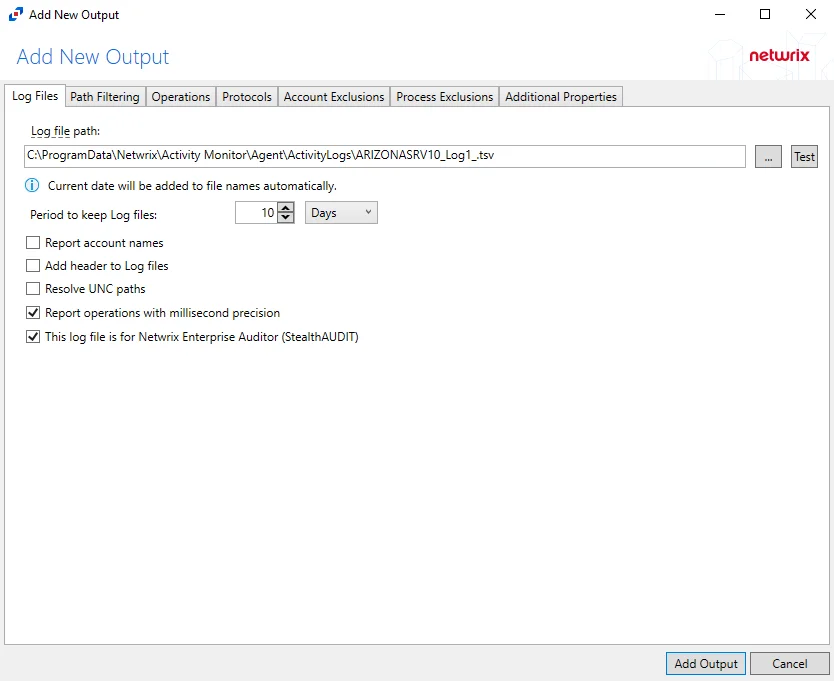Click the browse (...) button for log path
834x681 pixels.
(x=768, y=156)
